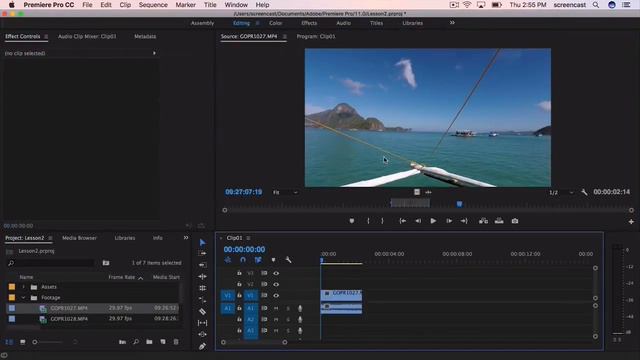Select the Slip tool
This screenshot has height=360, width=640.
202,323
